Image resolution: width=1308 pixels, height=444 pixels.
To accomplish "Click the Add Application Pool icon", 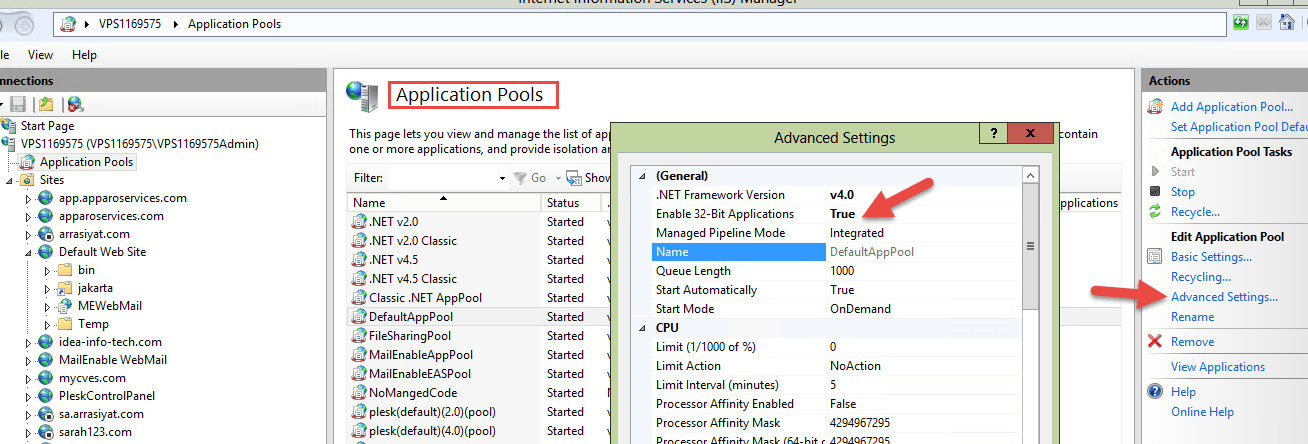I will pos(1155,107).
